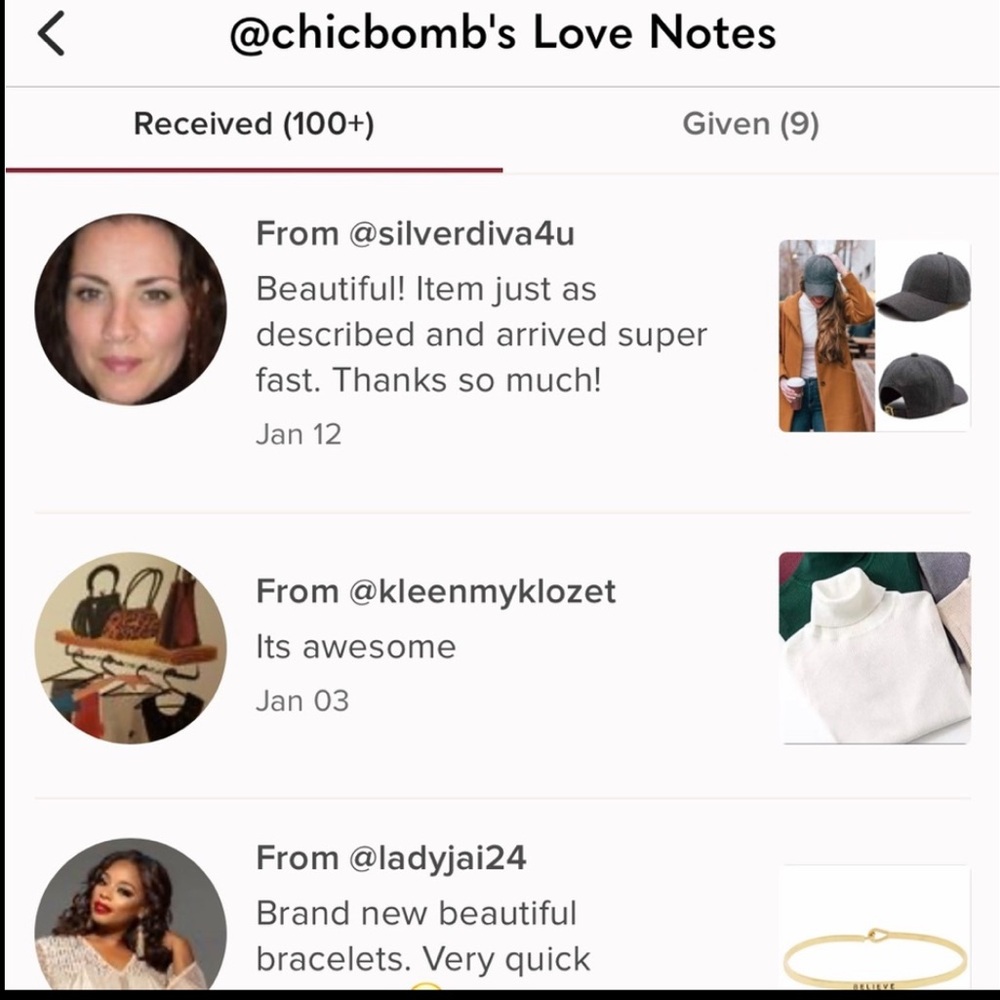The image size is (1000, 1000).
Task: Tap @ladyjai24's profile avatar
Action: (x=131, y=914)
